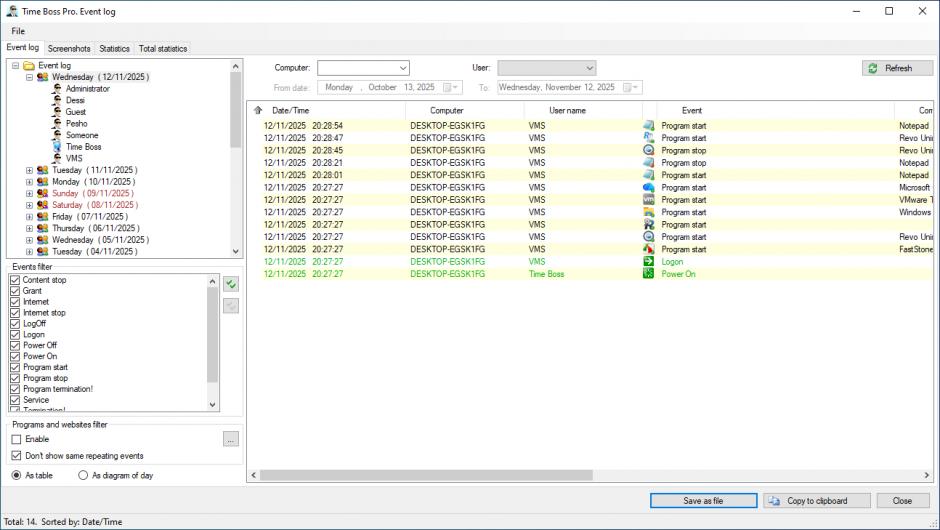Viewport: 940px width, 530px height.
Task: Click the Close button at bottom right
Action: click(902, 501)
